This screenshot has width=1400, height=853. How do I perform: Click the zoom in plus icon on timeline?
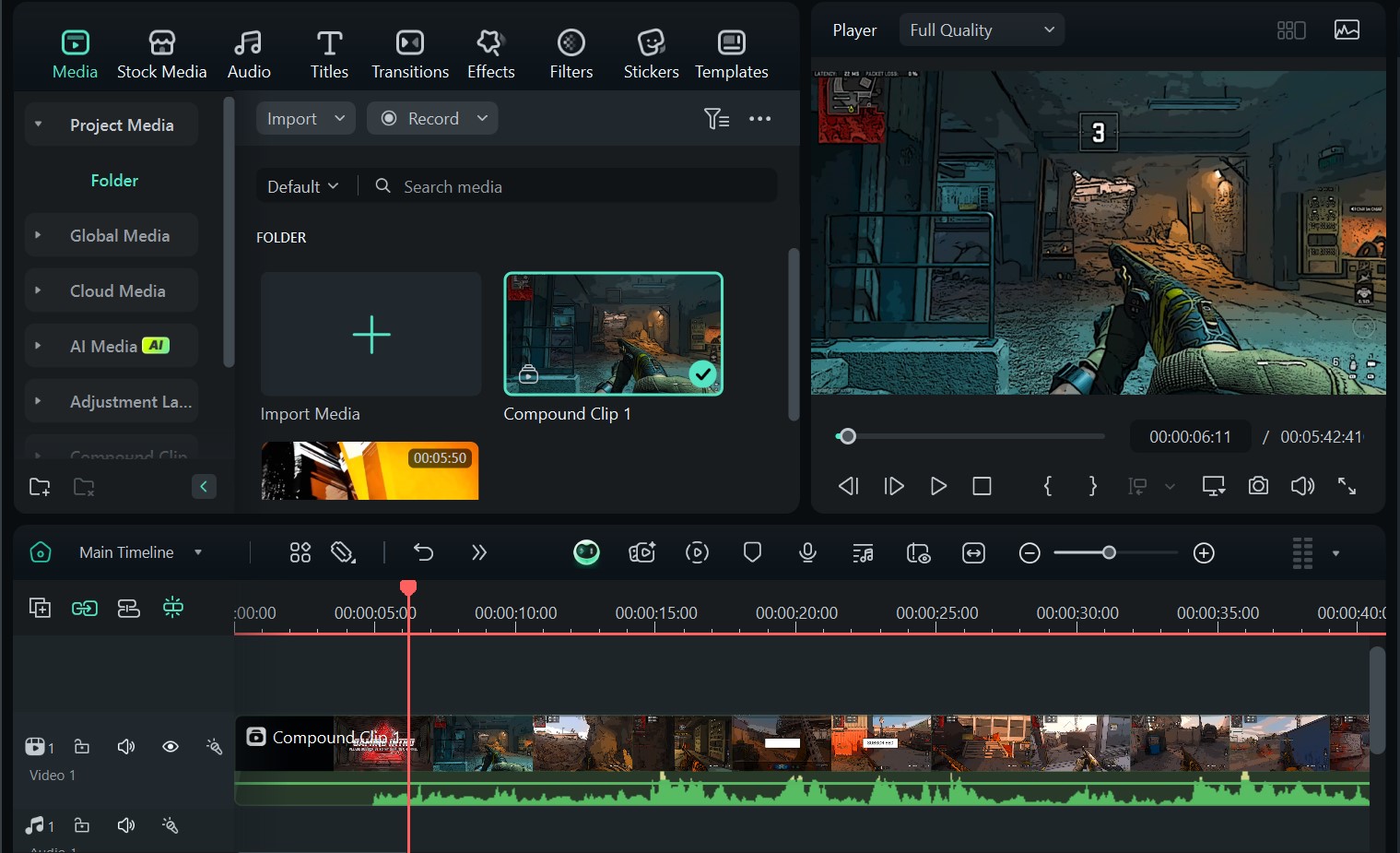click(x=1204, y=553)
